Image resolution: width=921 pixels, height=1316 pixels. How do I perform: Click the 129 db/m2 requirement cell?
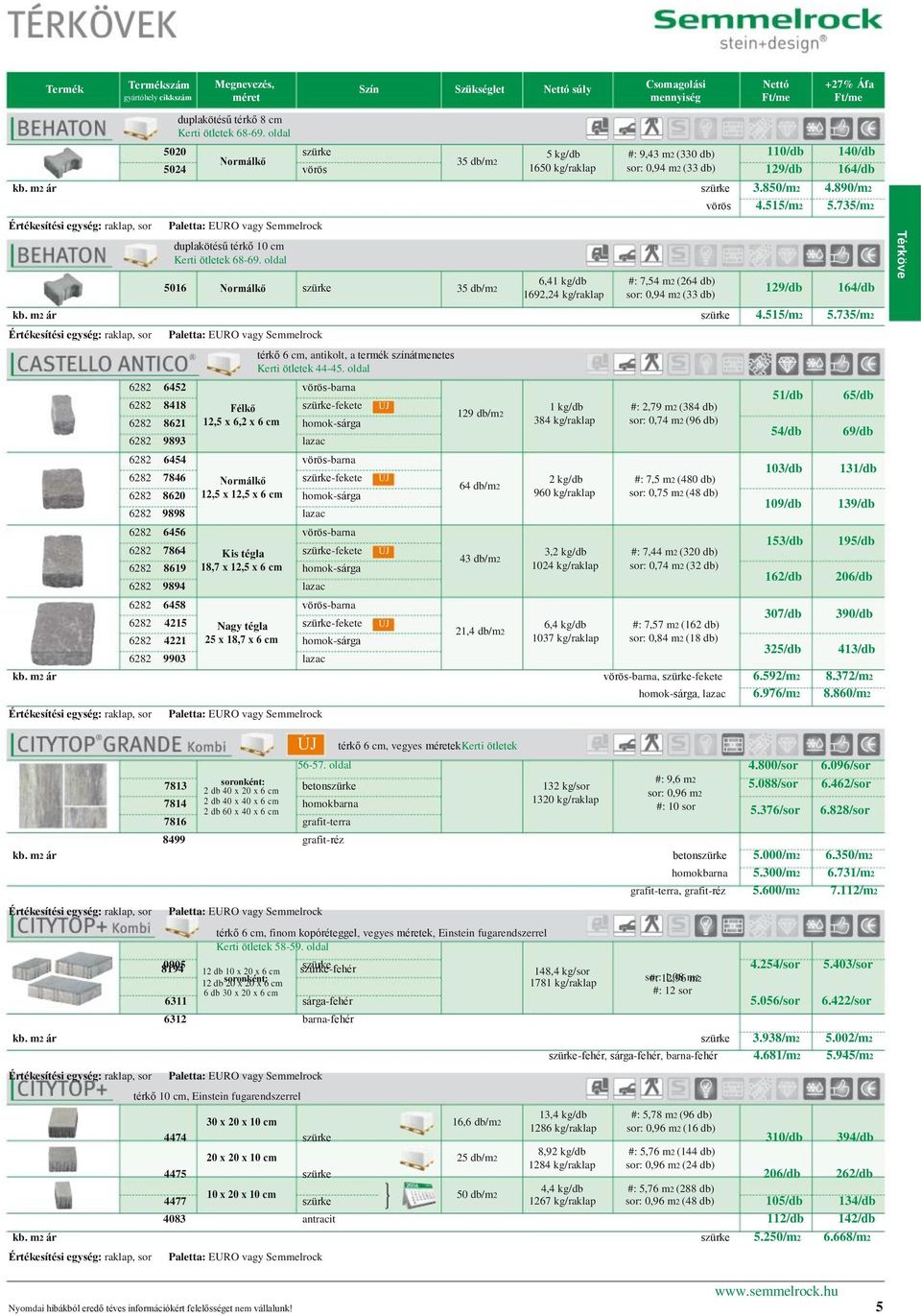pos(481,414)
